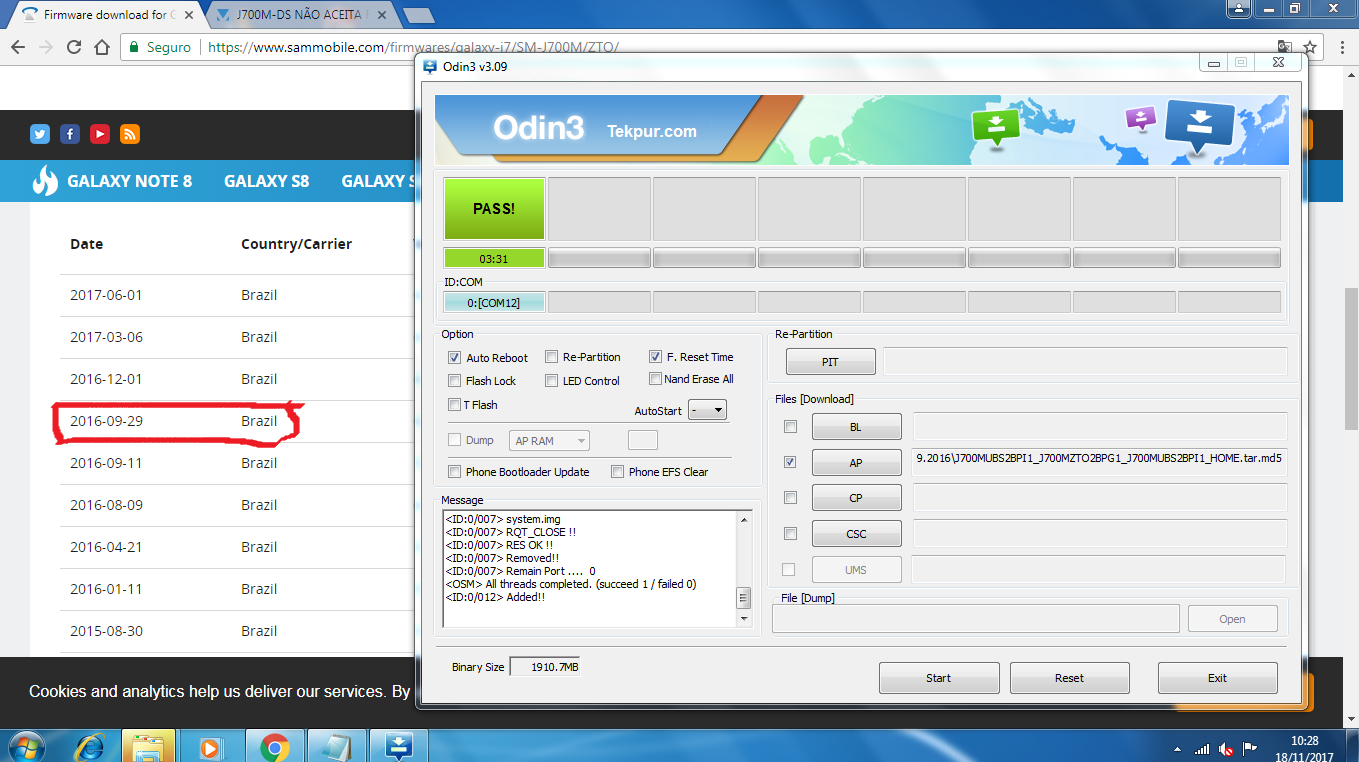The height and width of the screenshot is (762, 1359).
Task: Enable Phone Bootloader Update checkbox
Action: [x=455, y=471]
